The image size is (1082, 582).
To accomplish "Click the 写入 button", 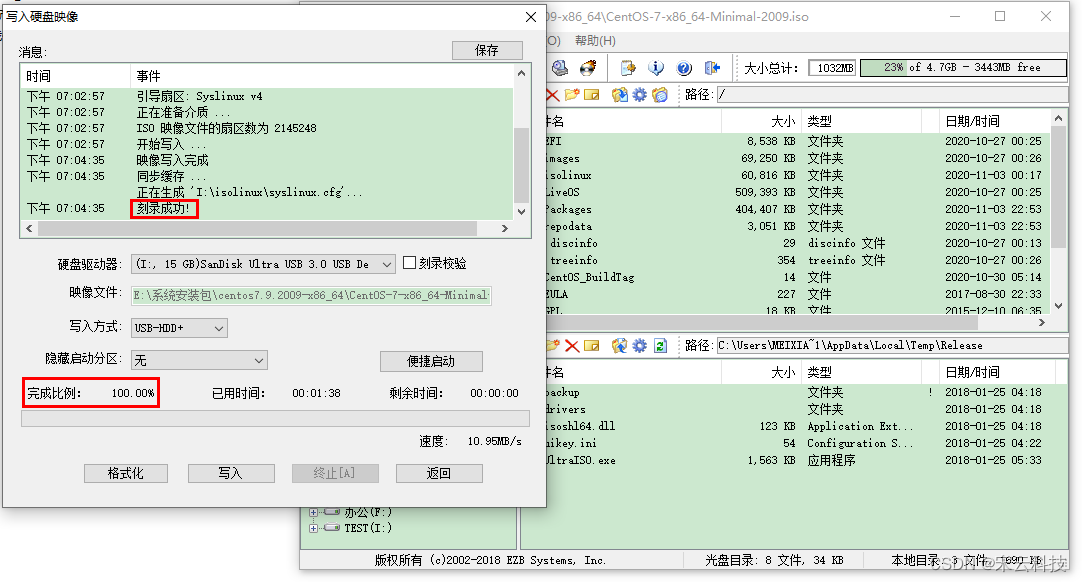I will tap(230, 473).
